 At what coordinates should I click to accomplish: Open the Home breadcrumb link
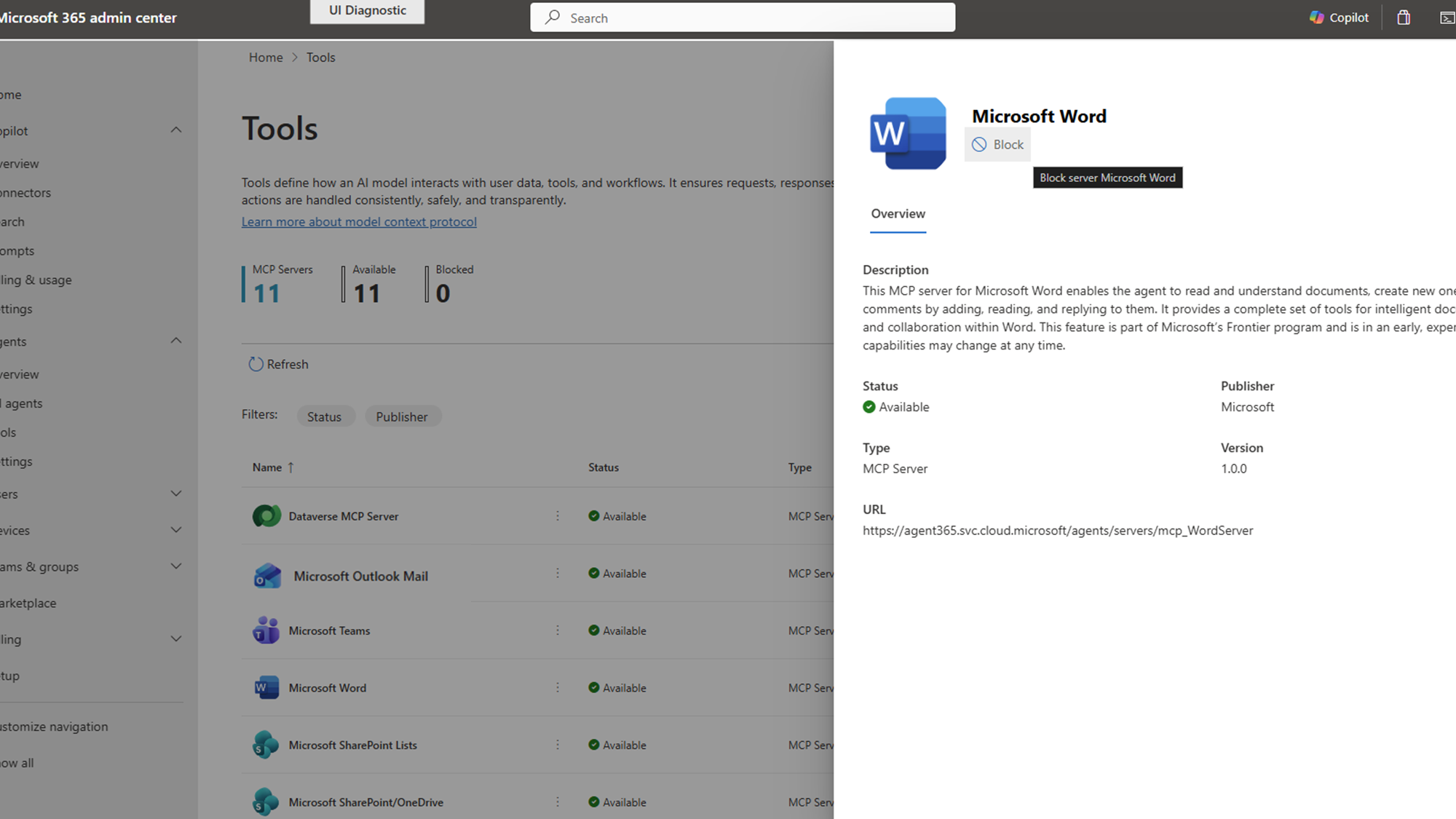[266, 57]
